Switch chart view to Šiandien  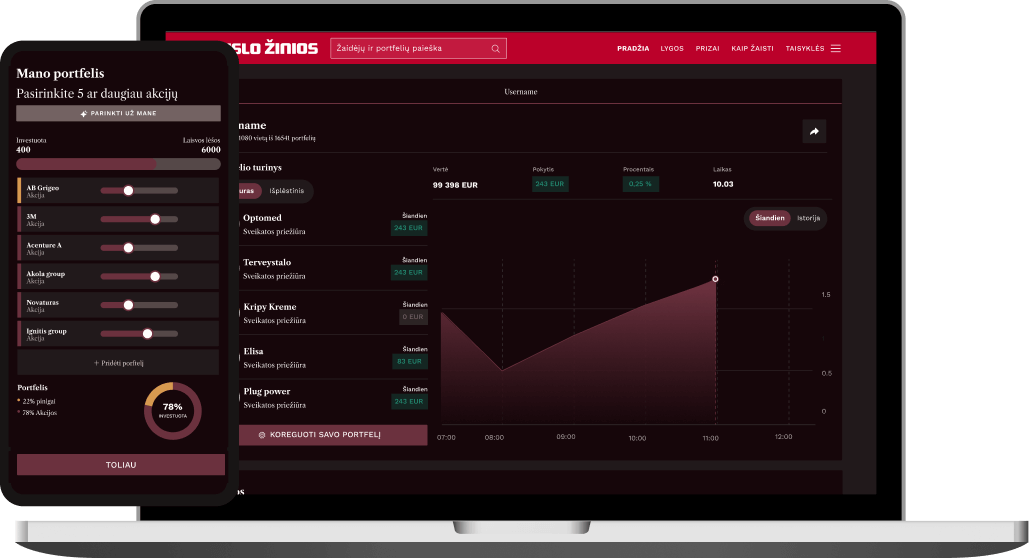[770, 218]
